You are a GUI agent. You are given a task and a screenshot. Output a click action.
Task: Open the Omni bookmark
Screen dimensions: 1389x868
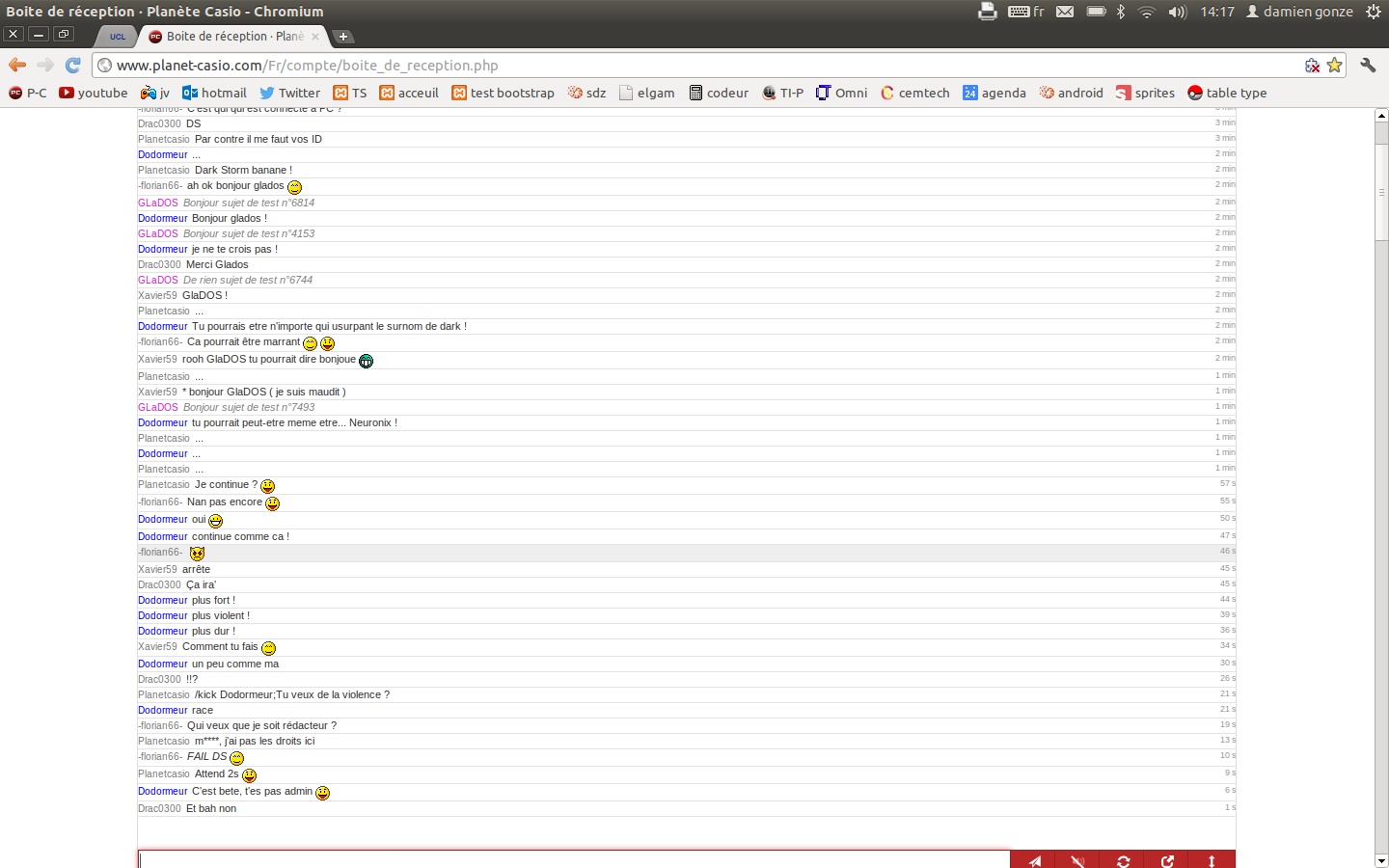(x=841, y=93)
